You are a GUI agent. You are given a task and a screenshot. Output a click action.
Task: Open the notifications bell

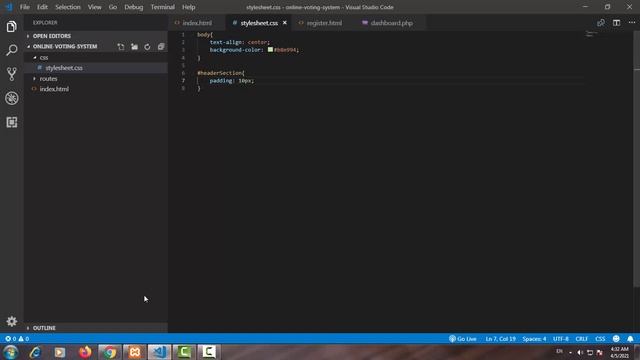(630, 339)
